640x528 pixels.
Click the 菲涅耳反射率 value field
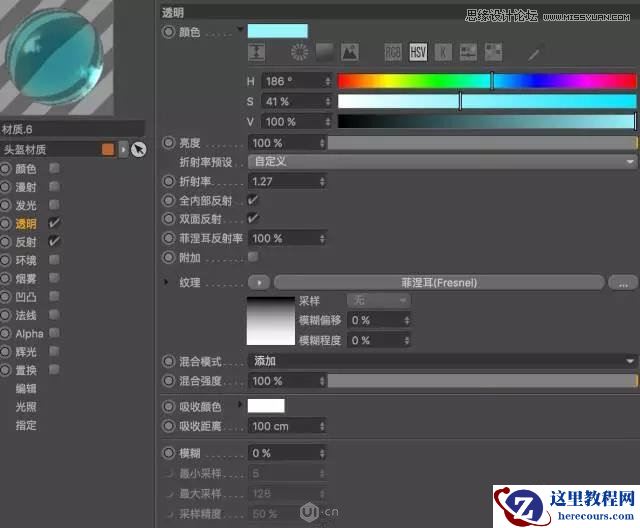(287, 239)
